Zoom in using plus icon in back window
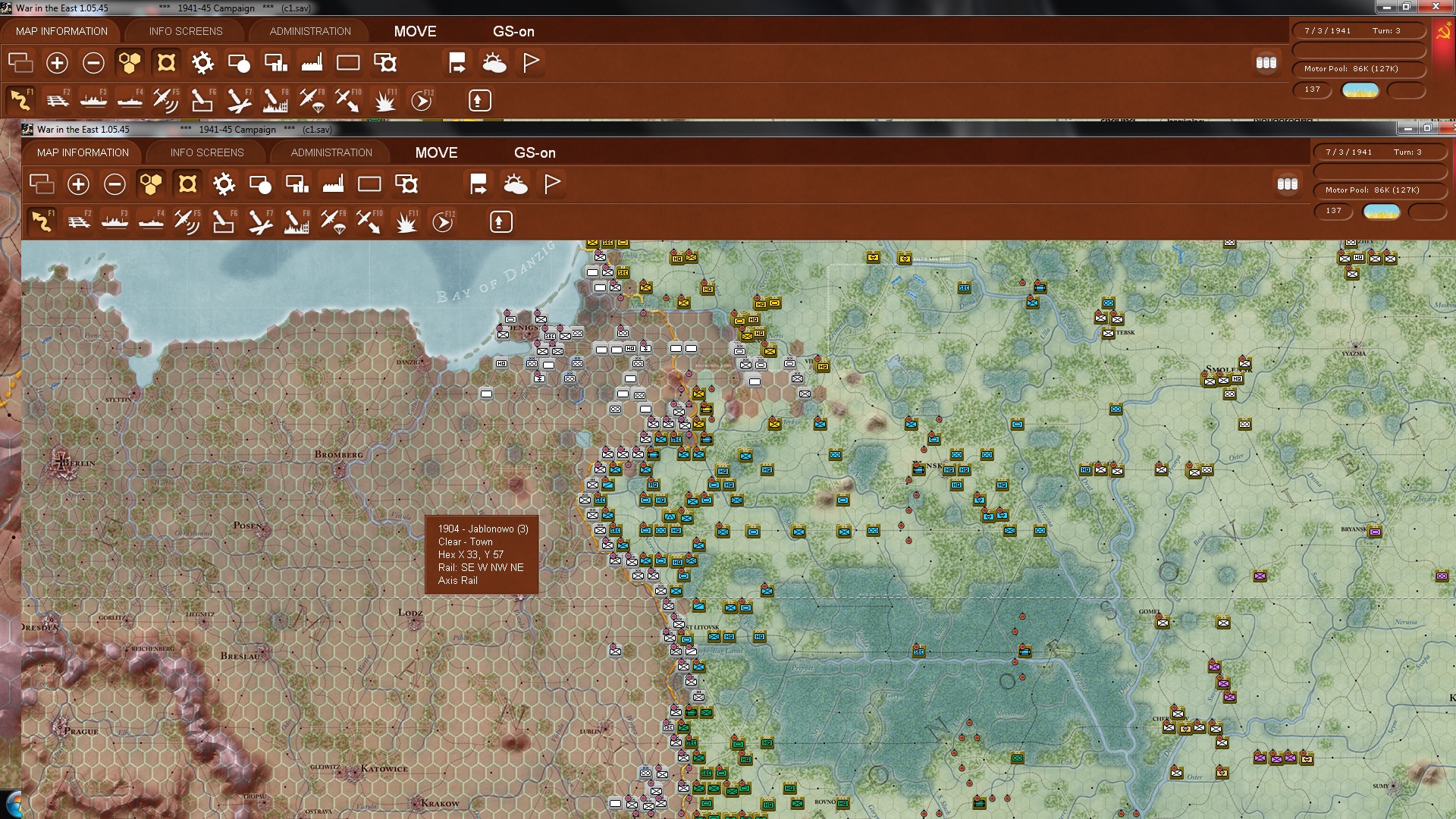The width and height of the screenshot is (1456, 819). click(x=57, y=63)
